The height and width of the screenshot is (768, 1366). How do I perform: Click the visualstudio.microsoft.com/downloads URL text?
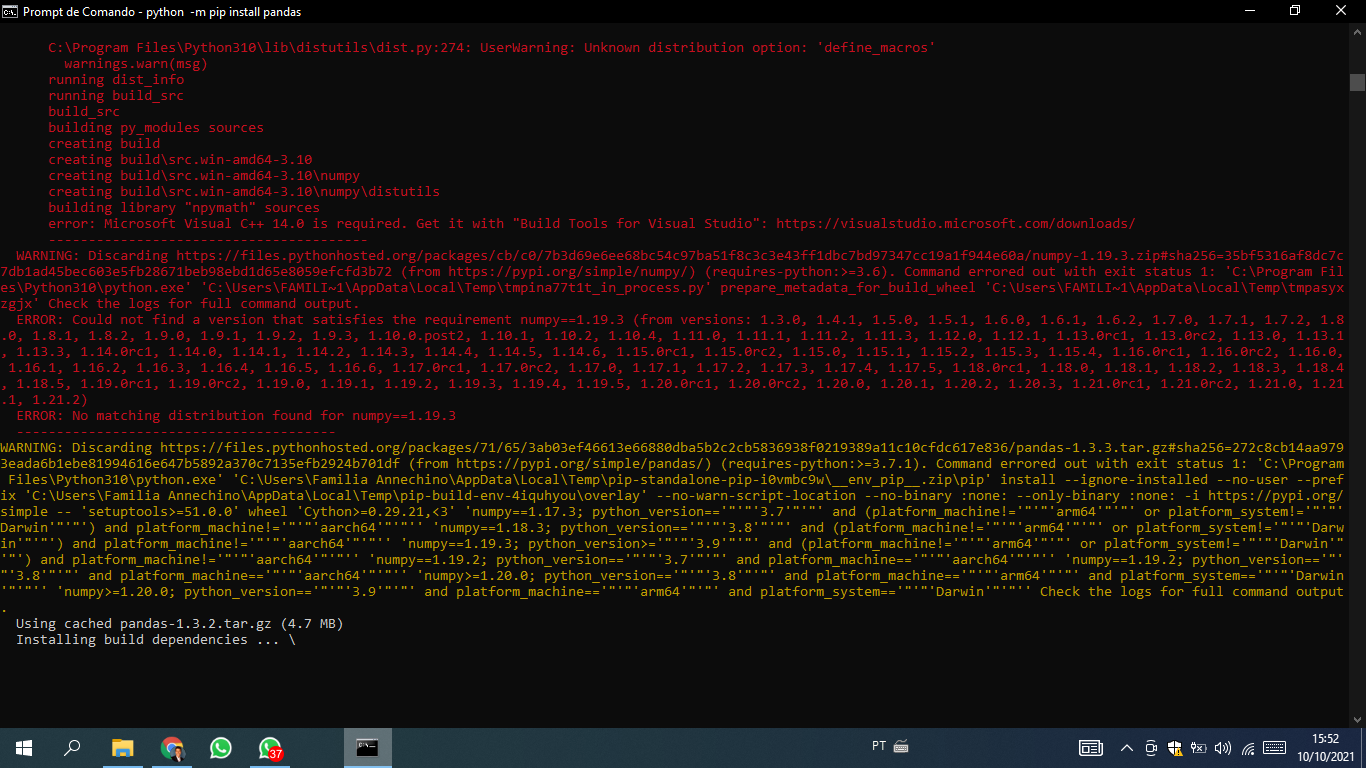956,223
